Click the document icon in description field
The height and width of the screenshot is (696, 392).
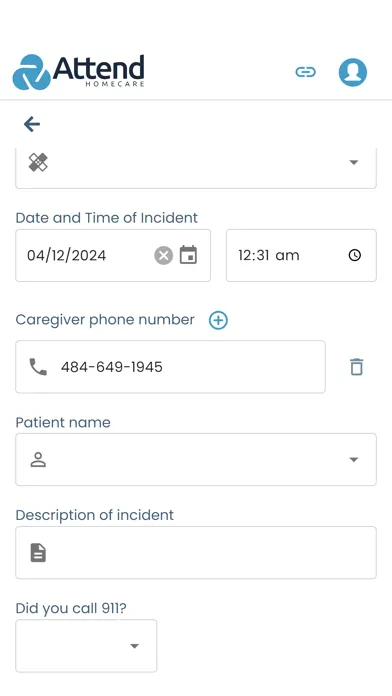pyautogui.click(x=38, y=553)
